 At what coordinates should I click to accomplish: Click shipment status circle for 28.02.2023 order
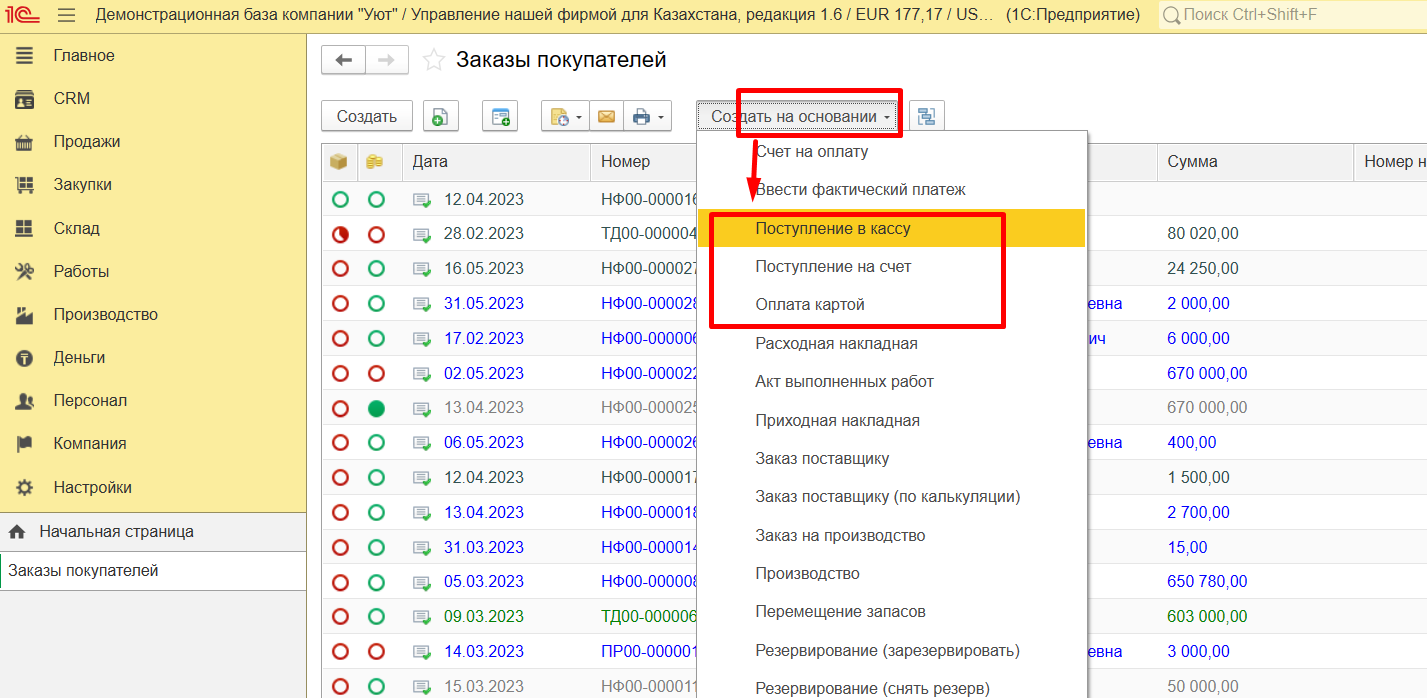[340, 234]
